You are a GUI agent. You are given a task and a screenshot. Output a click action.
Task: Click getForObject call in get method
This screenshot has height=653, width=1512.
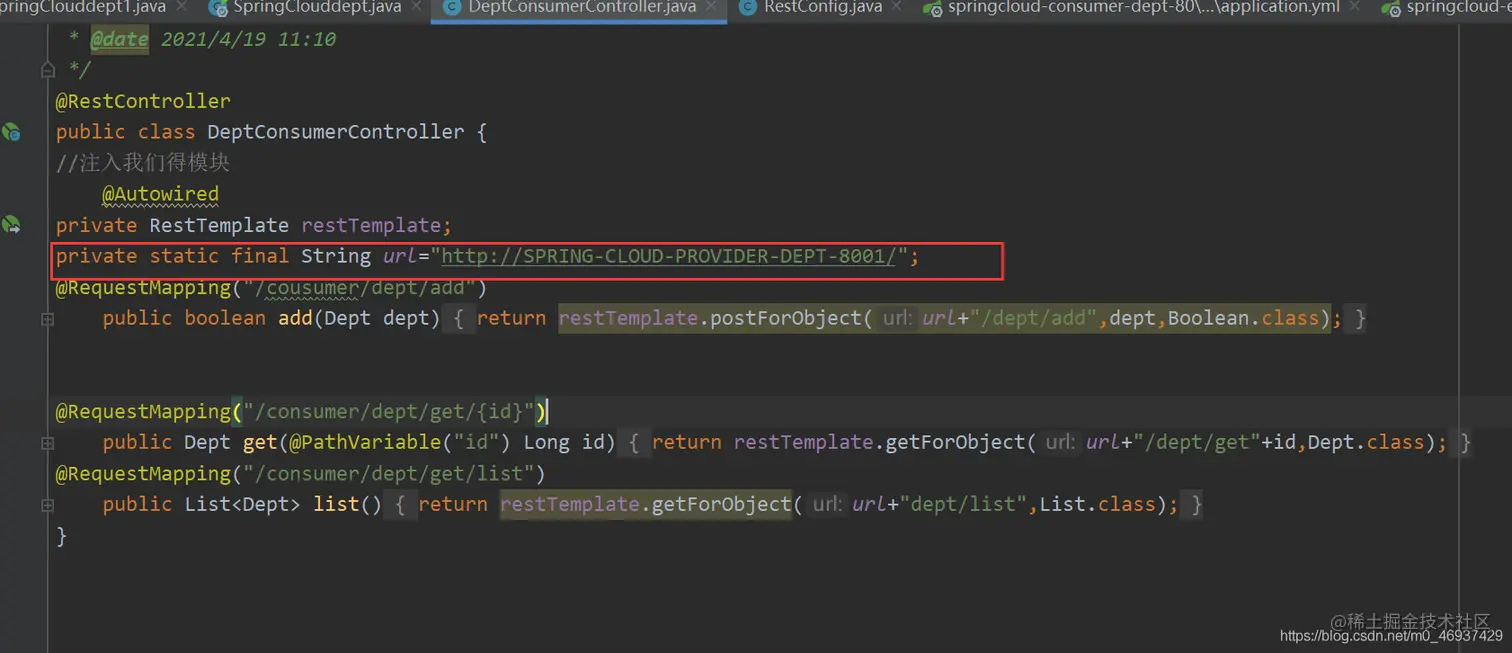coord(956,442)
